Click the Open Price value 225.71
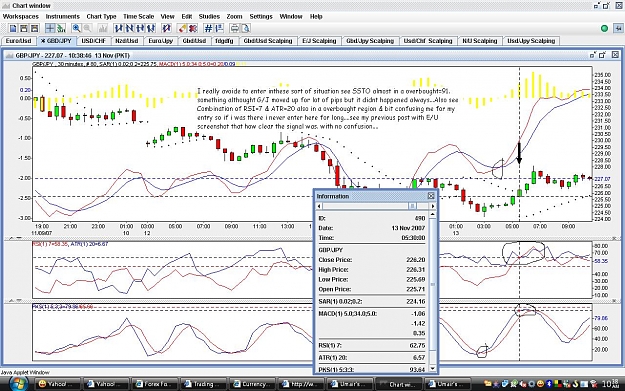 416,289
